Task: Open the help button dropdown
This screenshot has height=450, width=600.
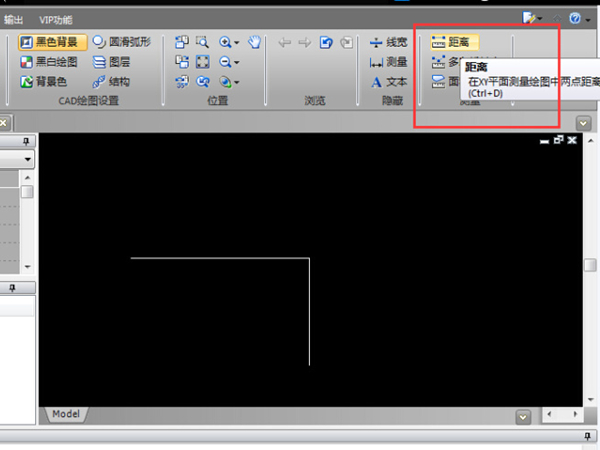Action: click(587, 19)
